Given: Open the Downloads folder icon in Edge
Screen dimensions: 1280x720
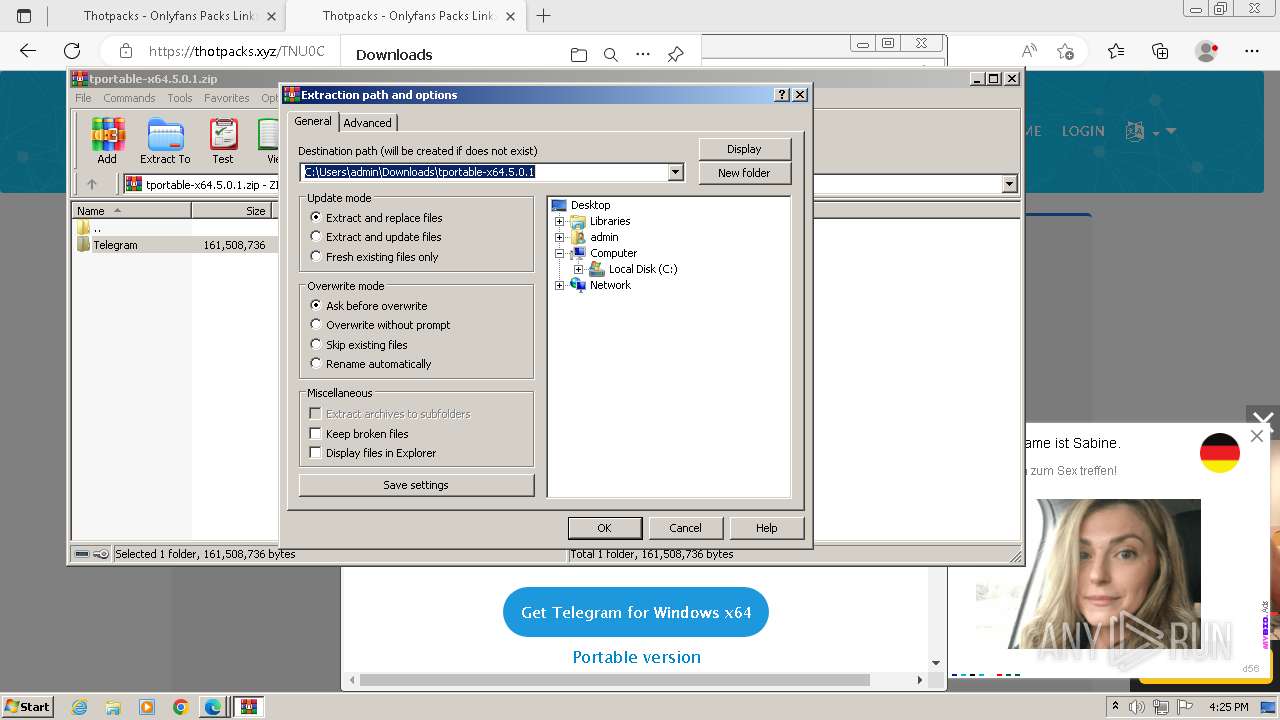Looking at the screenshot, I should (x=578, y=55).
